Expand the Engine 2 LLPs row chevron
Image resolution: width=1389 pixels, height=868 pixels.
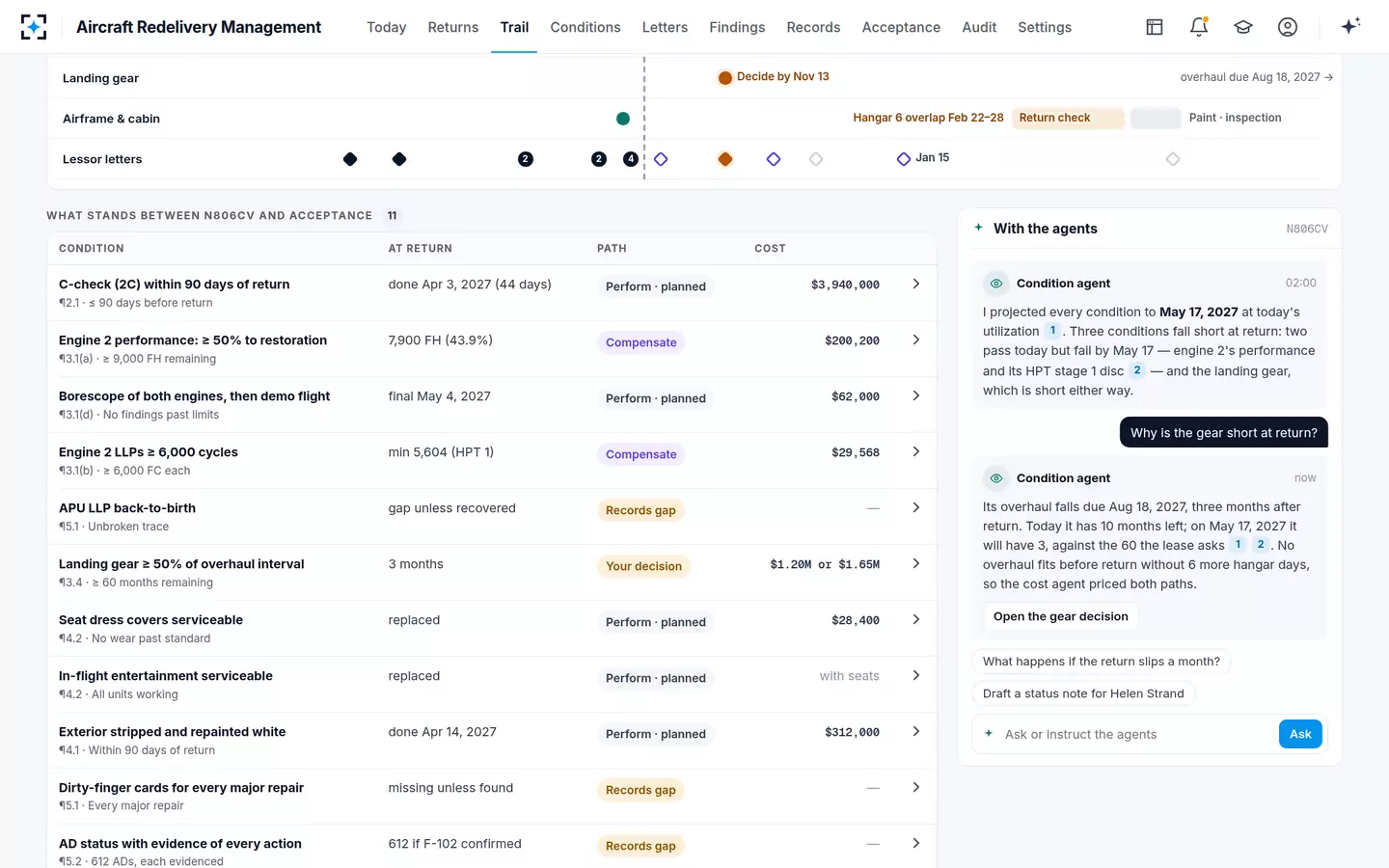[916, 452]
